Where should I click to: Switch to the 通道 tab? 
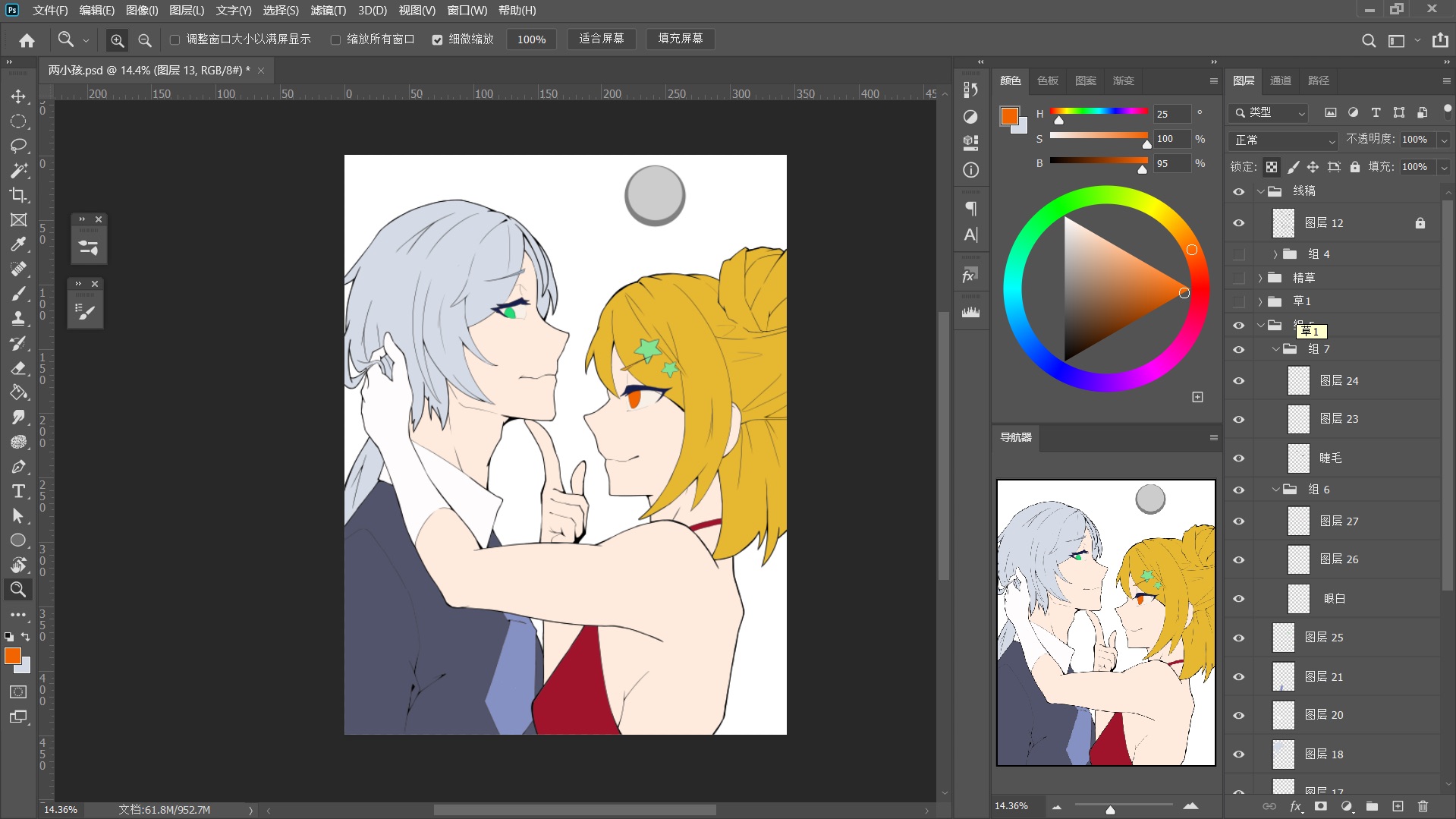pos(1281,80)
